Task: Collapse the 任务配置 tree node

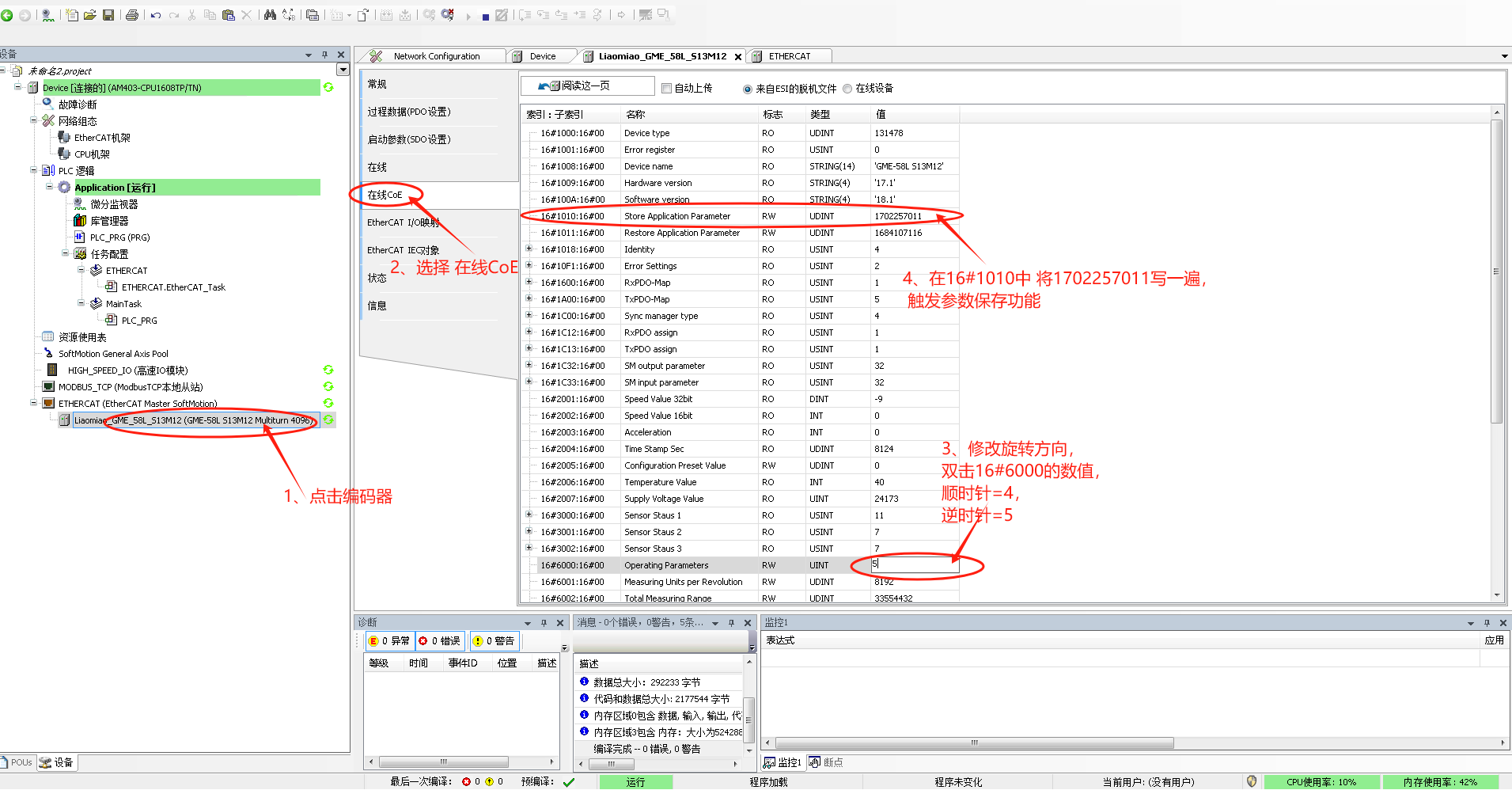Action: (x=65, y=253)
